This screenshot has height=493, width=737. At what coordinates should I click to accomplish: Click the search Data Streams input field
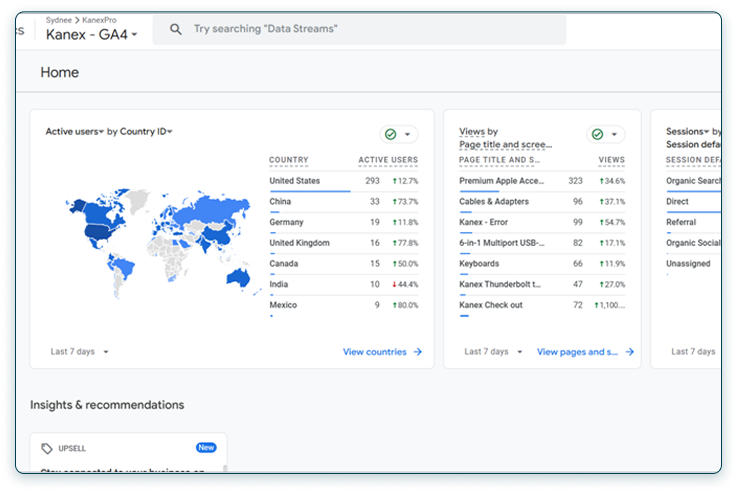(x=370, y=30)
